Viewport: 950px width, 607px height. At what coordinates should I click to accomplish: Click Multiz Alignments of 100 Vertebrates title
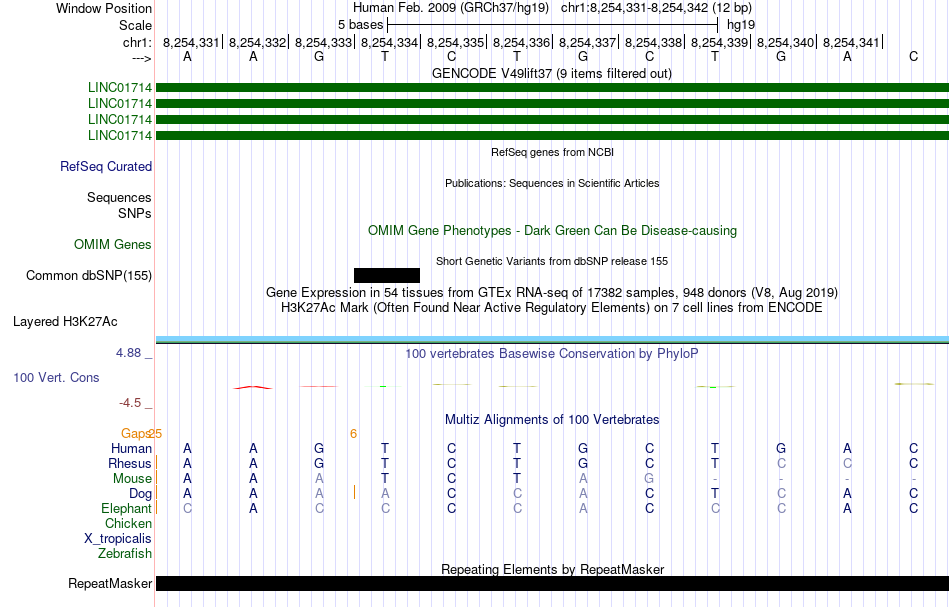[x=552, y=420]
